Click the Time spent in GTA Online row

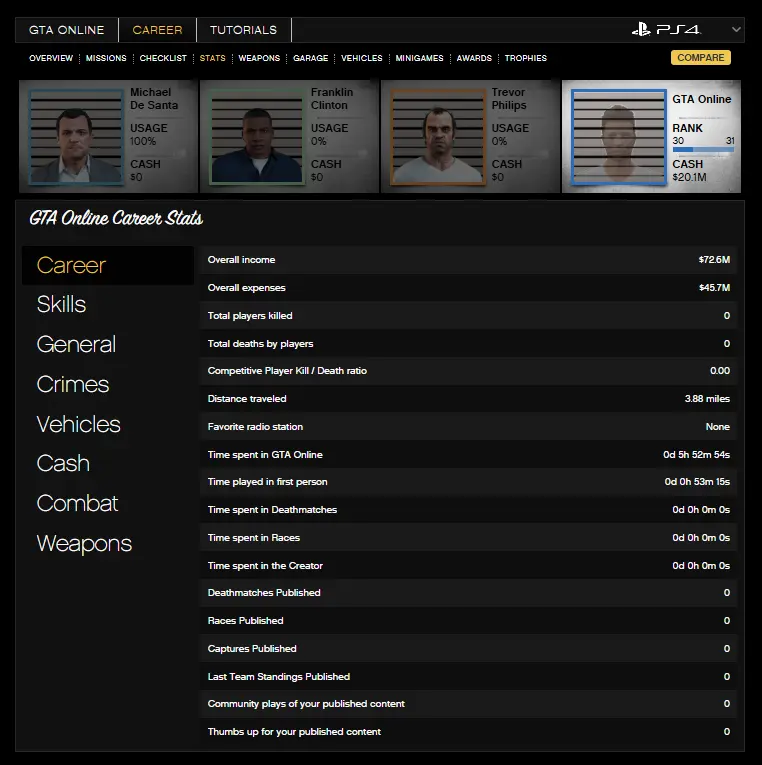[468, 455]
